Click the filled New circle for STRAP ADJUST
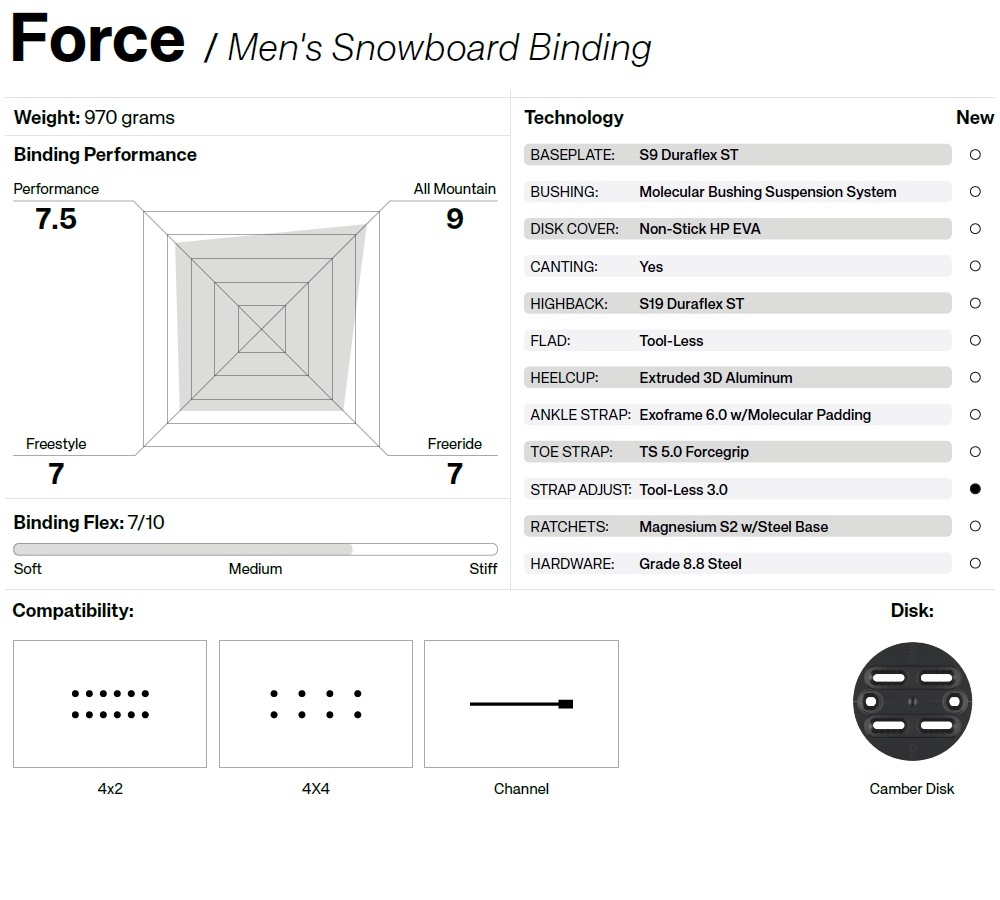This screenshot has height=900, width=1000. point(975,489)
